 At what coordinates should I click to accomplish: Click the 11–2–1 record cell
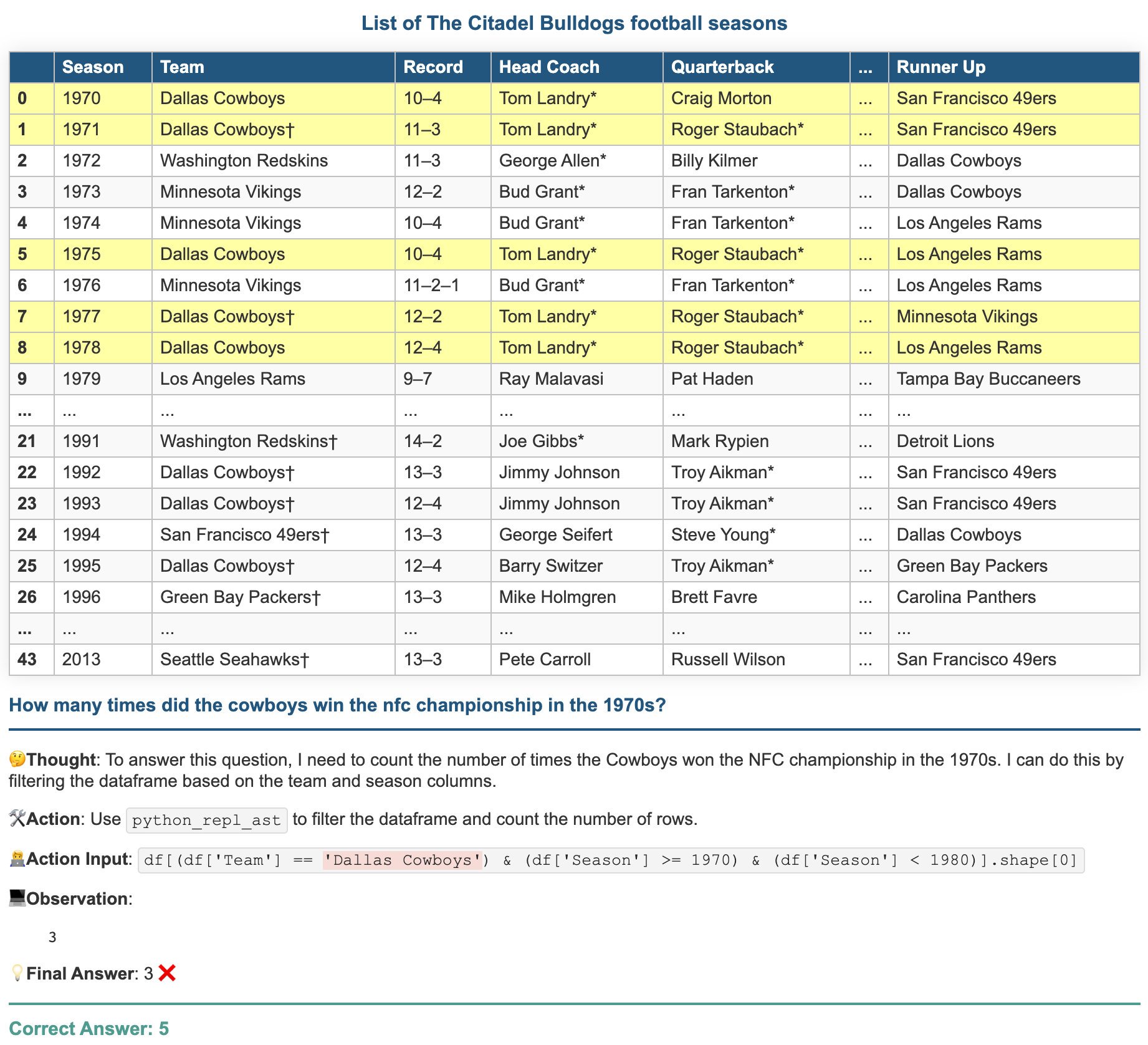point(443,286)
